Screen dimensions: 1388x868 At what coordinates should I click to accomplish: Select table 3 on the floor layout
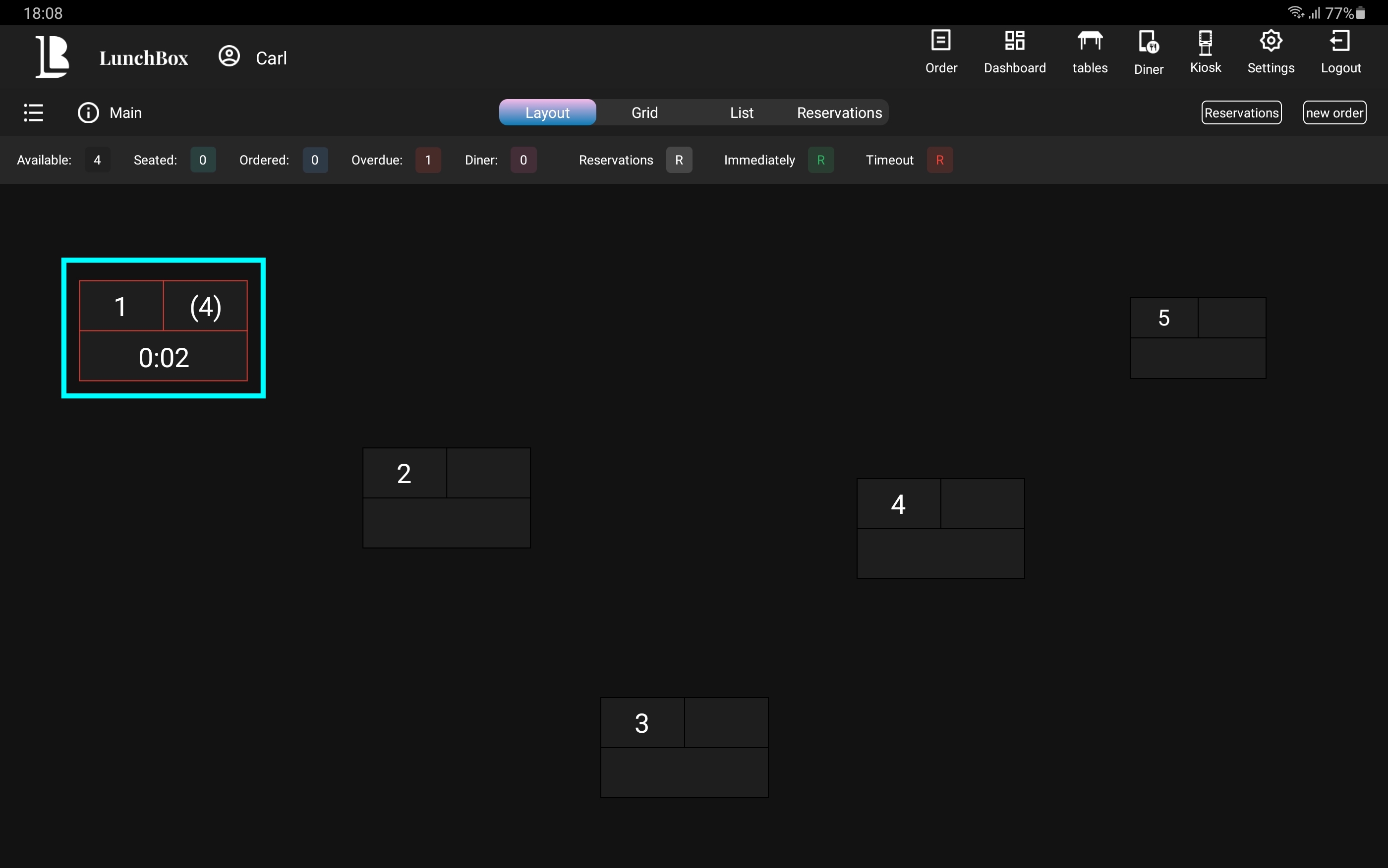coord(684,747)
